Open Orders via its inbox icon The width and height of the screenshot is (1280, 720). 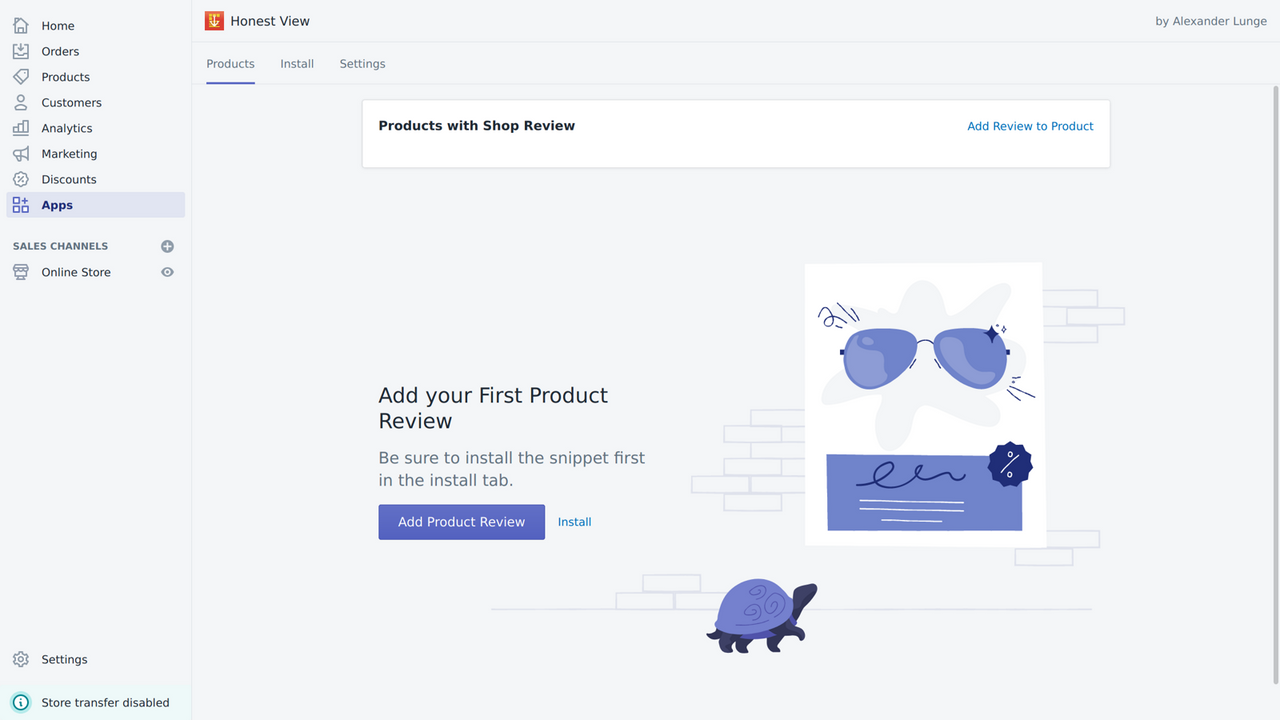click(21, 51)
